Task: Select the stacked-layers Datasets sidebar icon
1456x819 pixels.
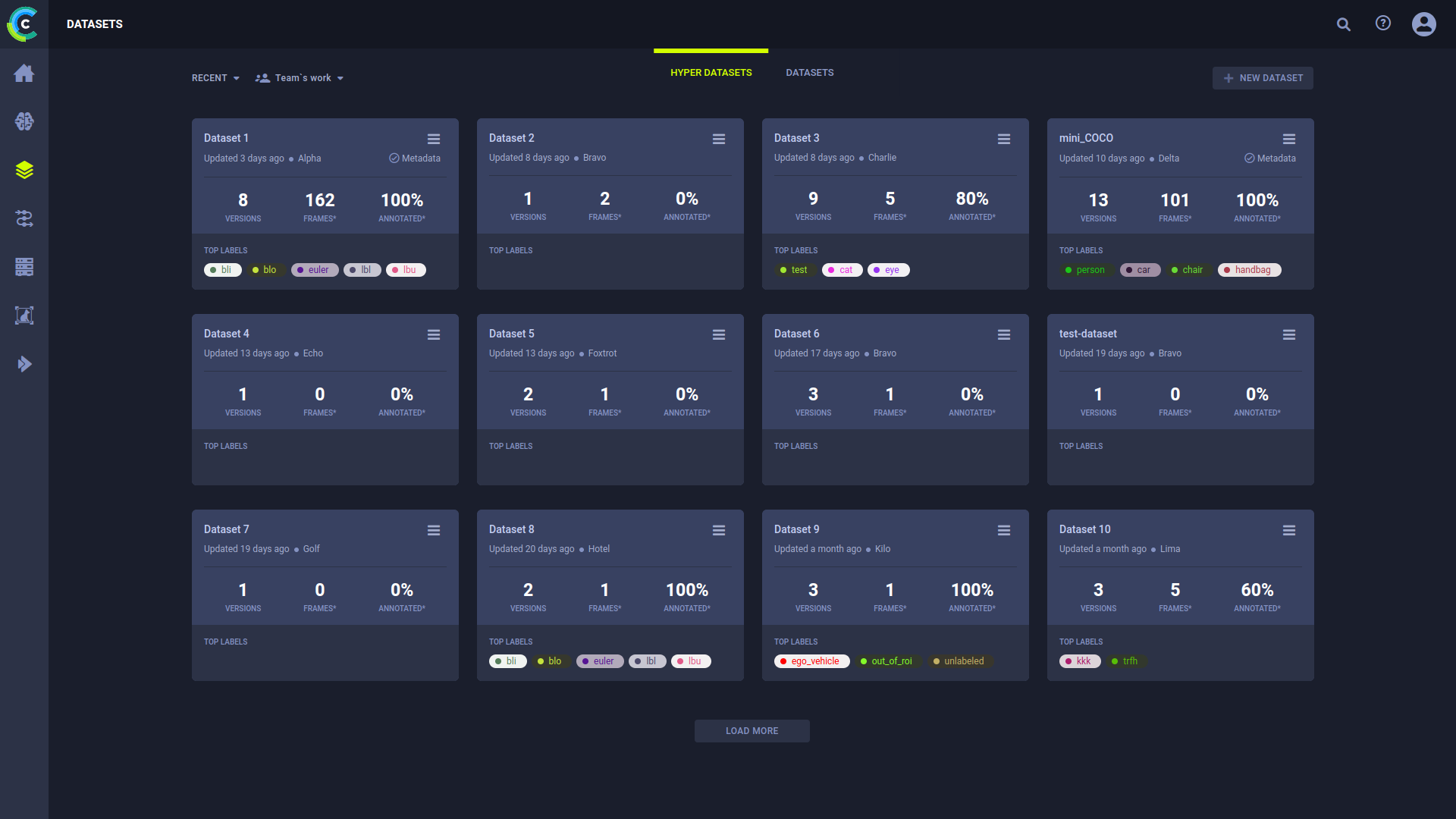Action: [24, 170]
